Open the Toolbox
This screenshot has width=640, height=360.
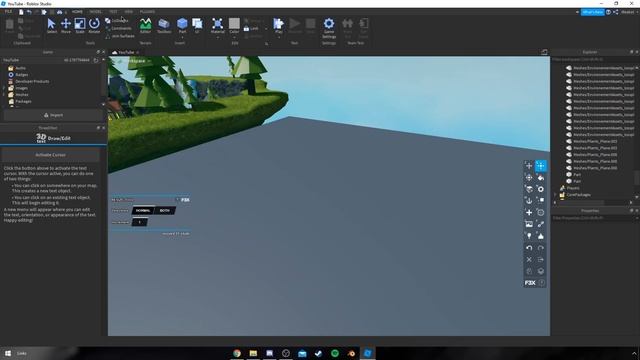[164, 25]
